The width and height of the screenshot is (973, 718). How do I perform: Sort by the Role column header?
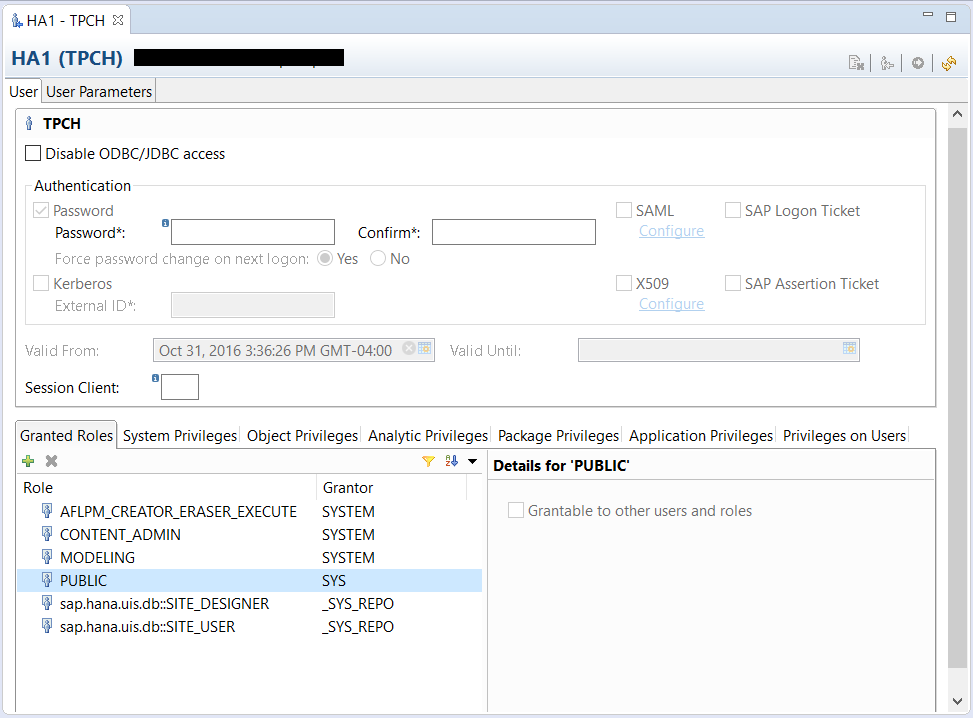[x=167, y=488]
